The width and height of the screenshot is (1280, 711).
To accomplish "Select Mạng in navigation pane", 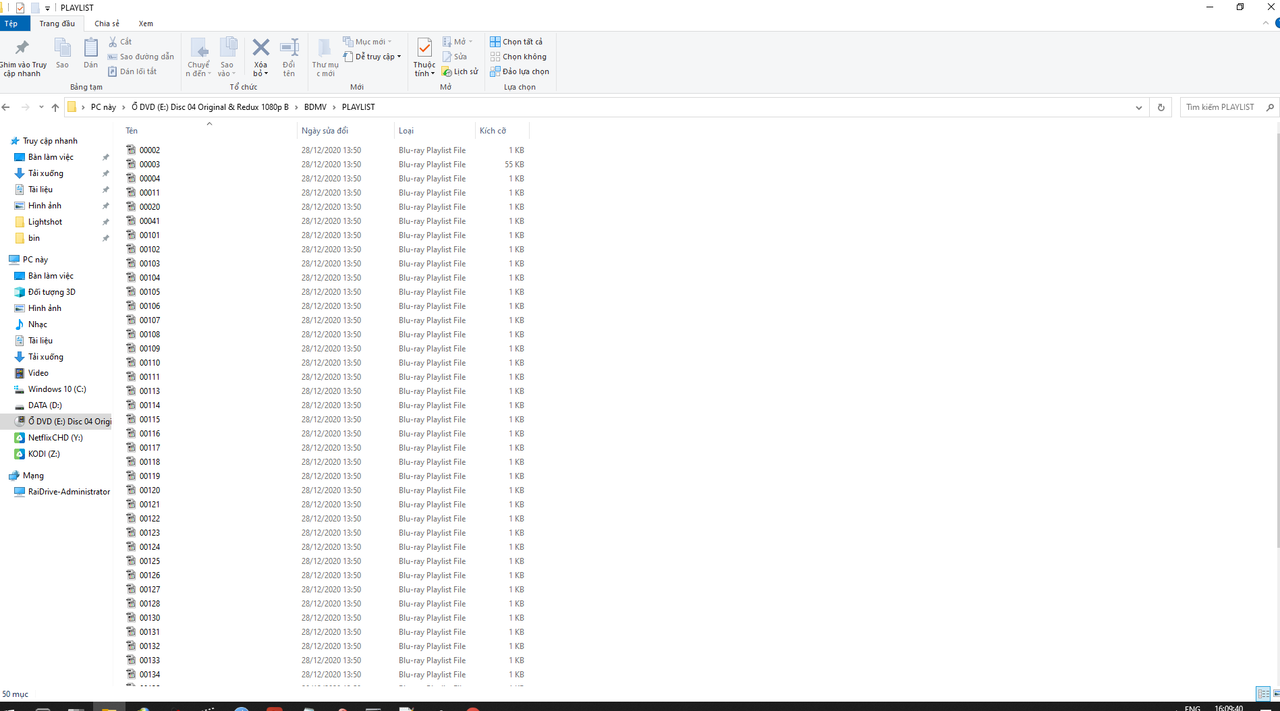I will pos(33,476).
